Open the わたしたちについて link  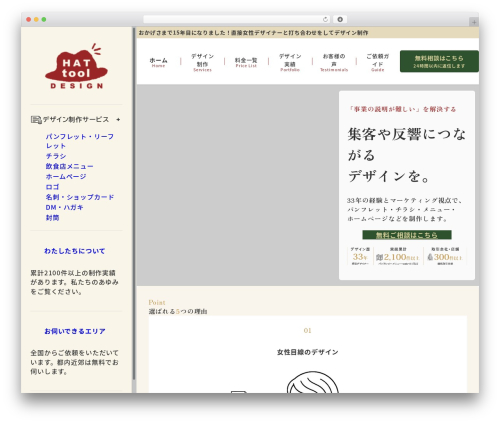pos(75,251)
